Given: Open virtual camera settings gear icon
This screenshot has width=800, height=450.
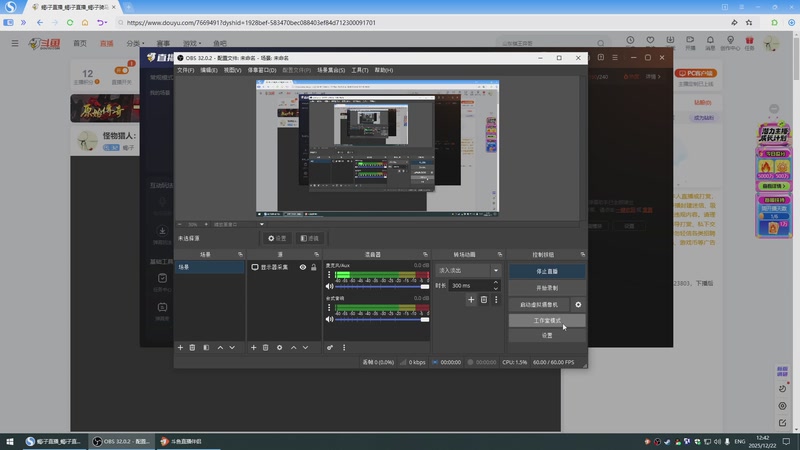Looking at the screenshot, I should tap(578, 304).
